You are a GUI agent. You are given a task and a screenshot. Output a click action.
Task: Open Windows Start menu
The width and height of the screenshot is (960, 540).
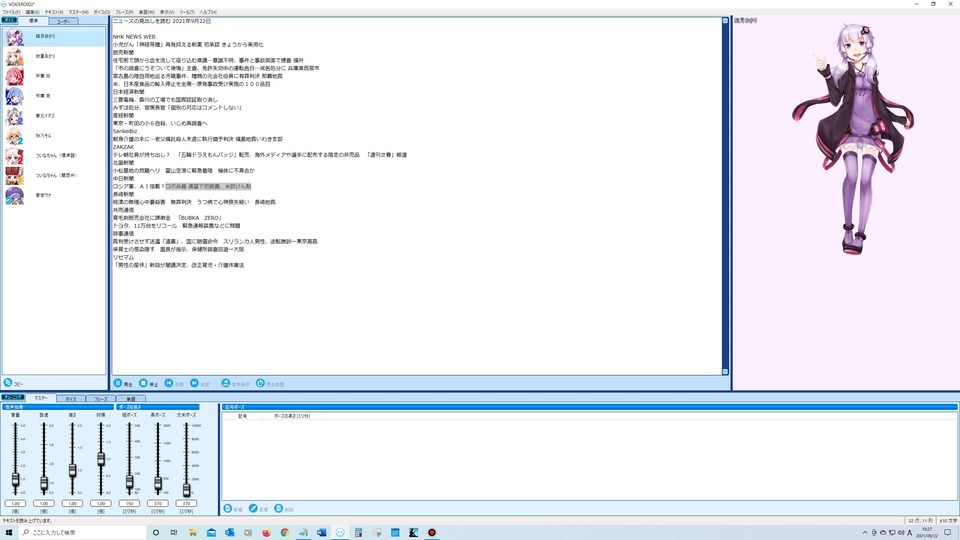[x=9, y=533]
